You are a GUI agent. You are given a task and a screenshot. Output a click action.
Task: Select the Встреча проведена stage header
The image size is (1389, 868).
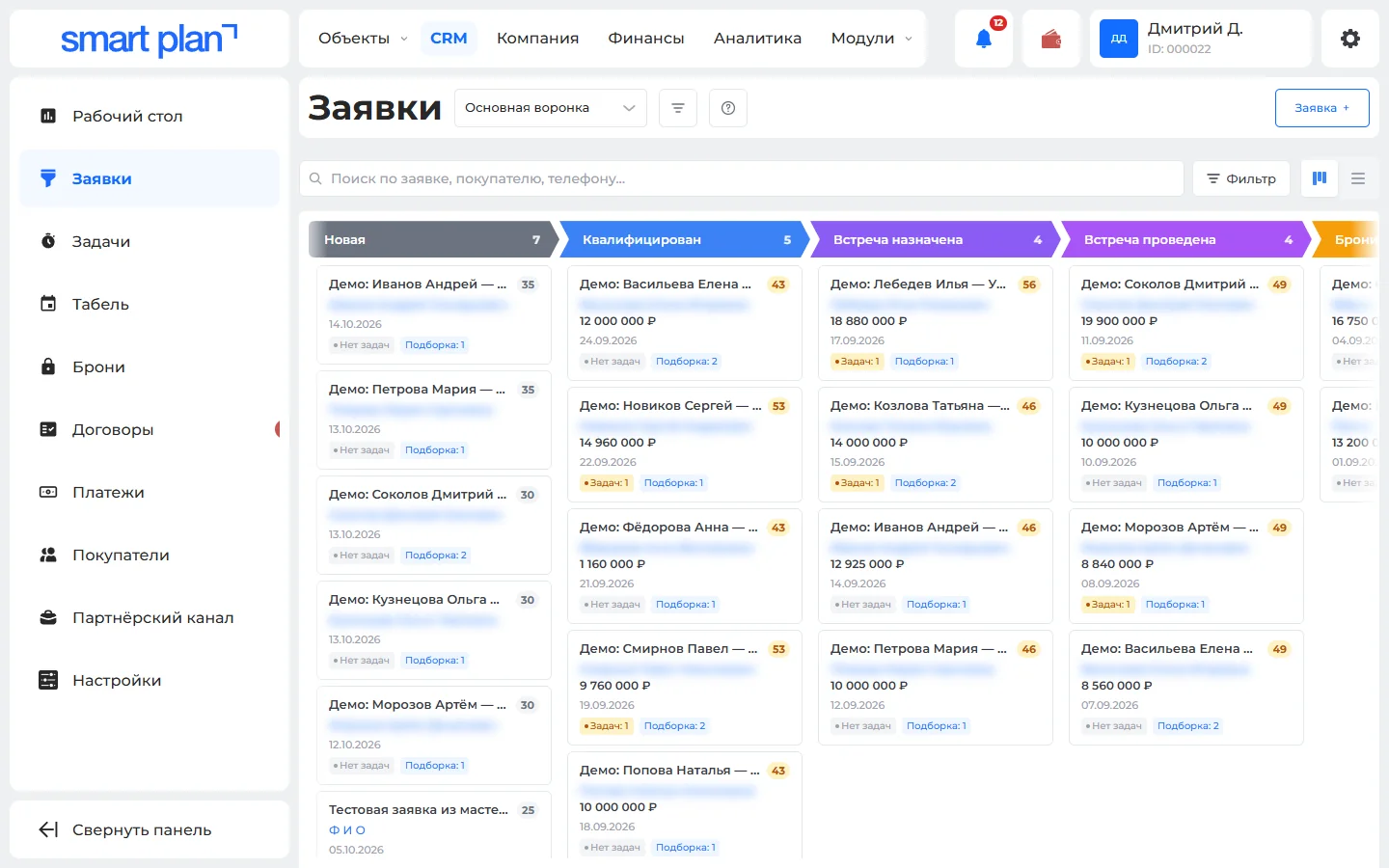[x=1186, y=240]
